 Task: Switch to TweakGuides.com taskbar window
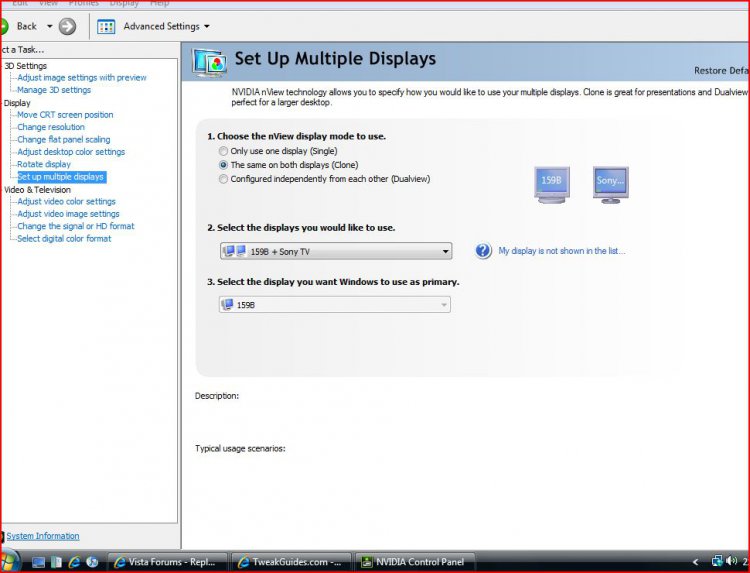point(291,562)
